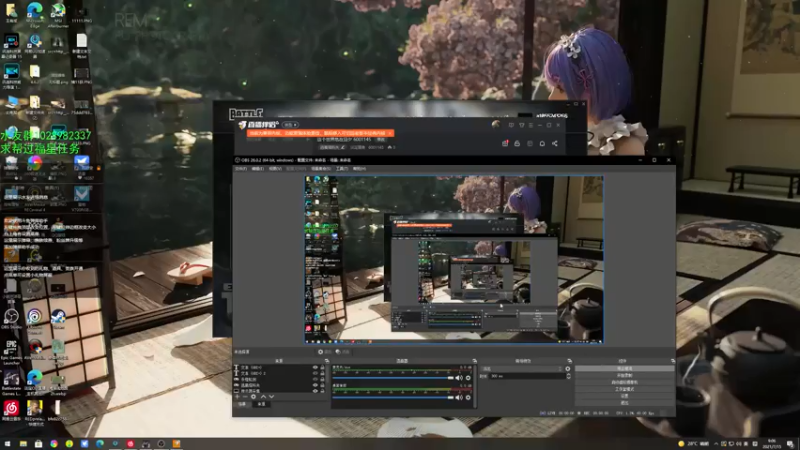The height and width of the screenshot is (450, 800).
Task: Switch to the Sources tab below the sources list
Action: click(261, 404)
